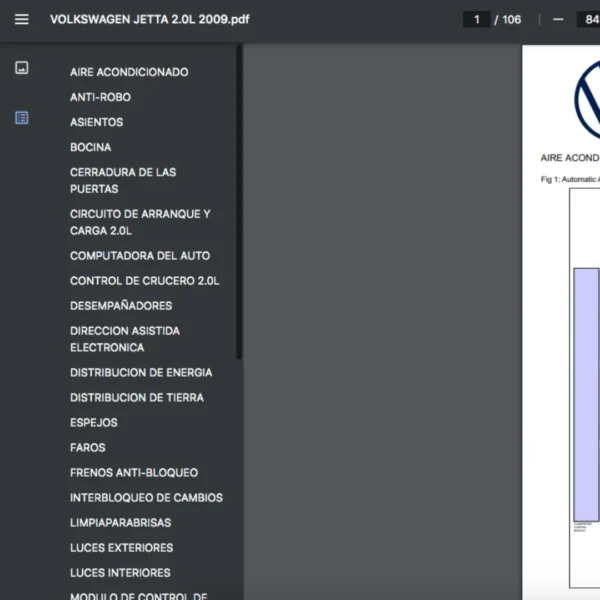Screen dimensions: 600x600
Task: Open FRENOS ANTI-BLOQUEO outline entry
Action: [x=134, y=473]
